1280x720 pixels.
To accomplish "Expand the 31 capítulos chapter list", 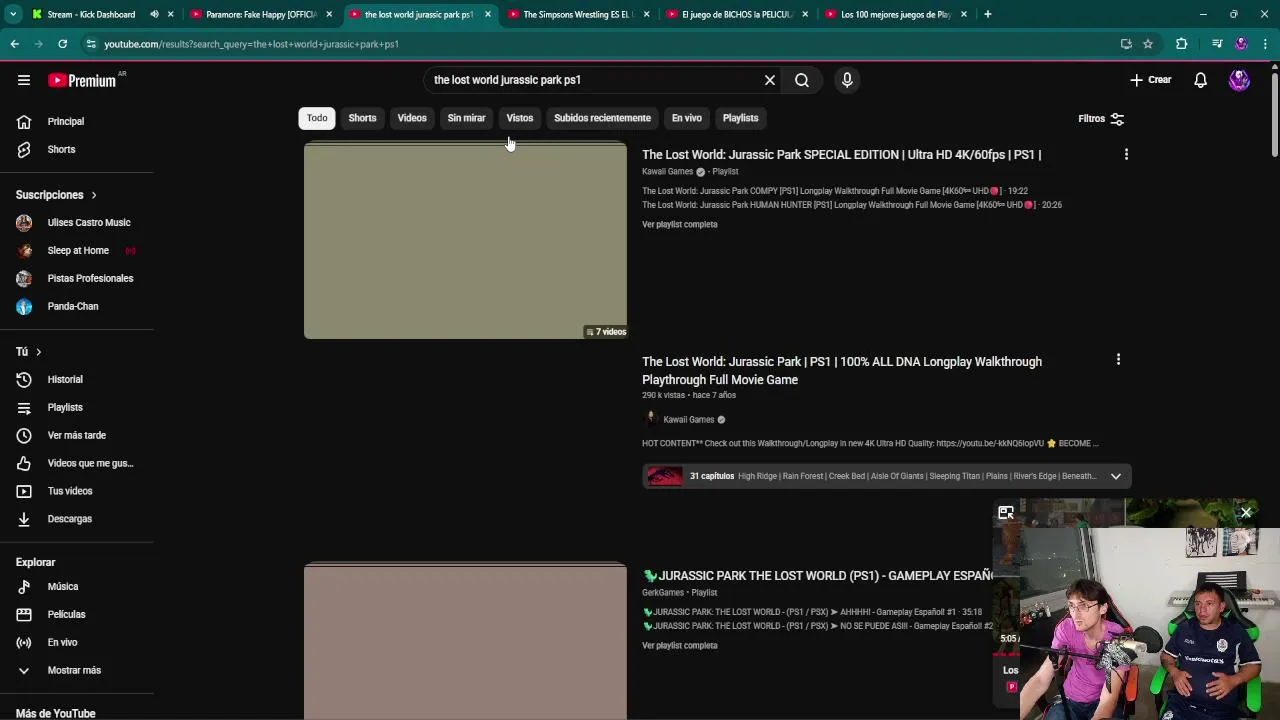I will (x=1116, y=476).
